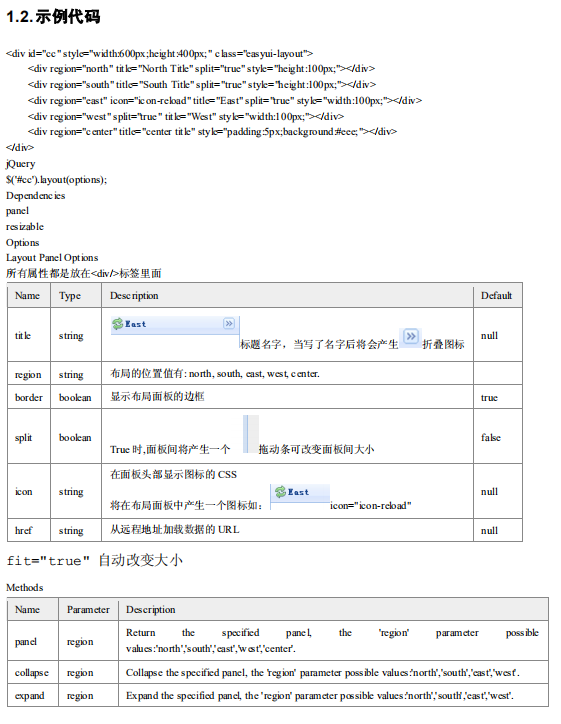
Task: Click the 'border' name cell
Action: click(29, 397)
